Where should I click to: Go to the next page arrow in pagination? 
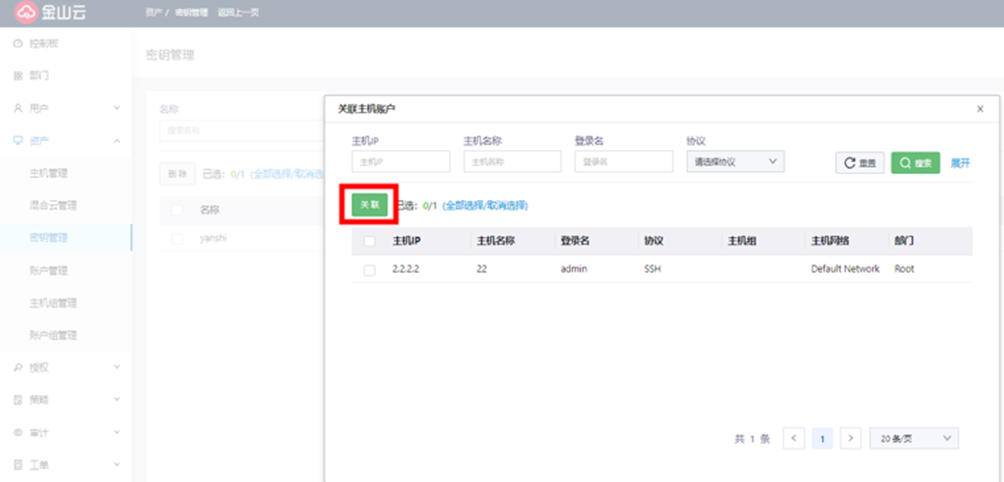(x=850, y=438)
